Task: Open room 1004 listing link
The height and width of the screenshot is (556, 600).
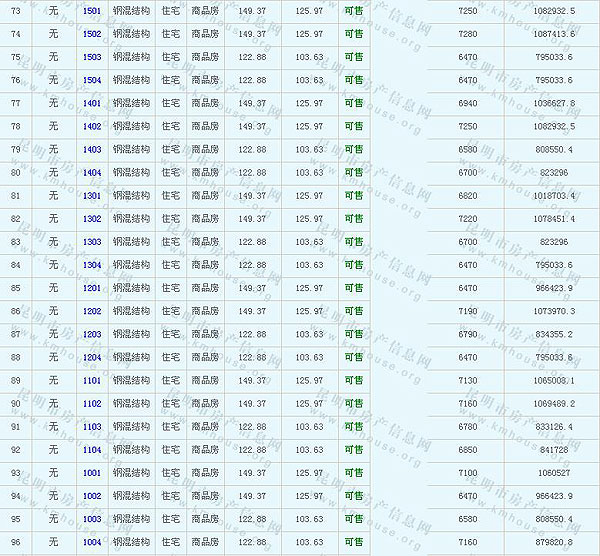Action: click(x=92, y=542)
